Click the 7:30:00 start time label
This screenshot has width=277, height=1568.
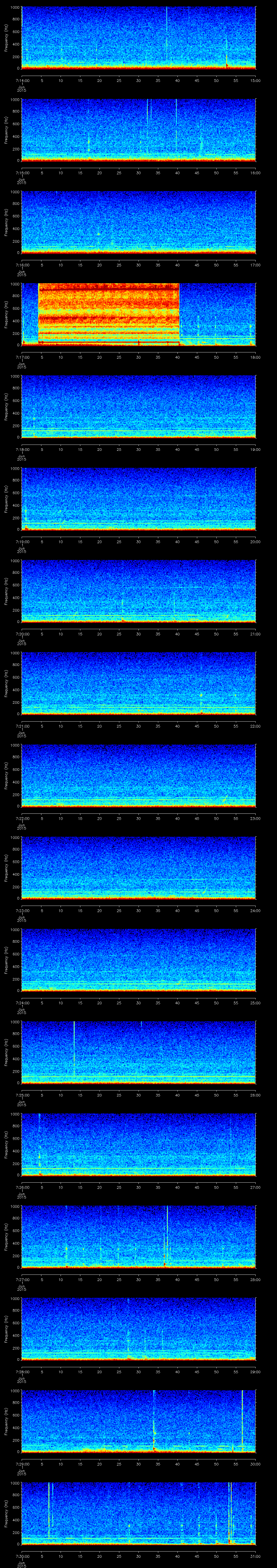tap(22, 1556)
